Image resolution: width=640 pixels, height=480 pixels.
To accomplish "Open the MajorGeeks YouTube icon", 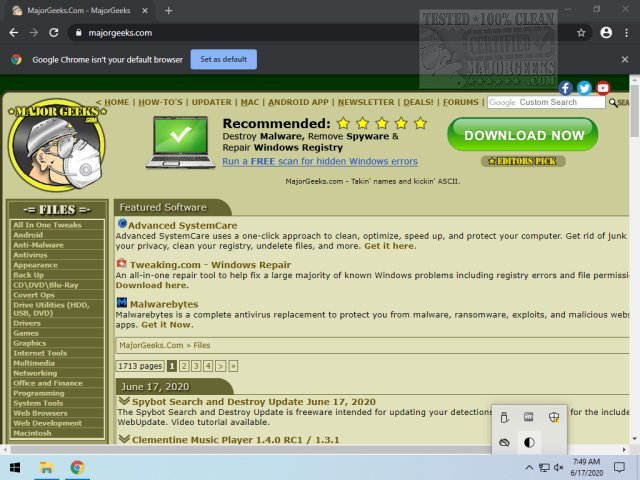I will click(603, 88).
